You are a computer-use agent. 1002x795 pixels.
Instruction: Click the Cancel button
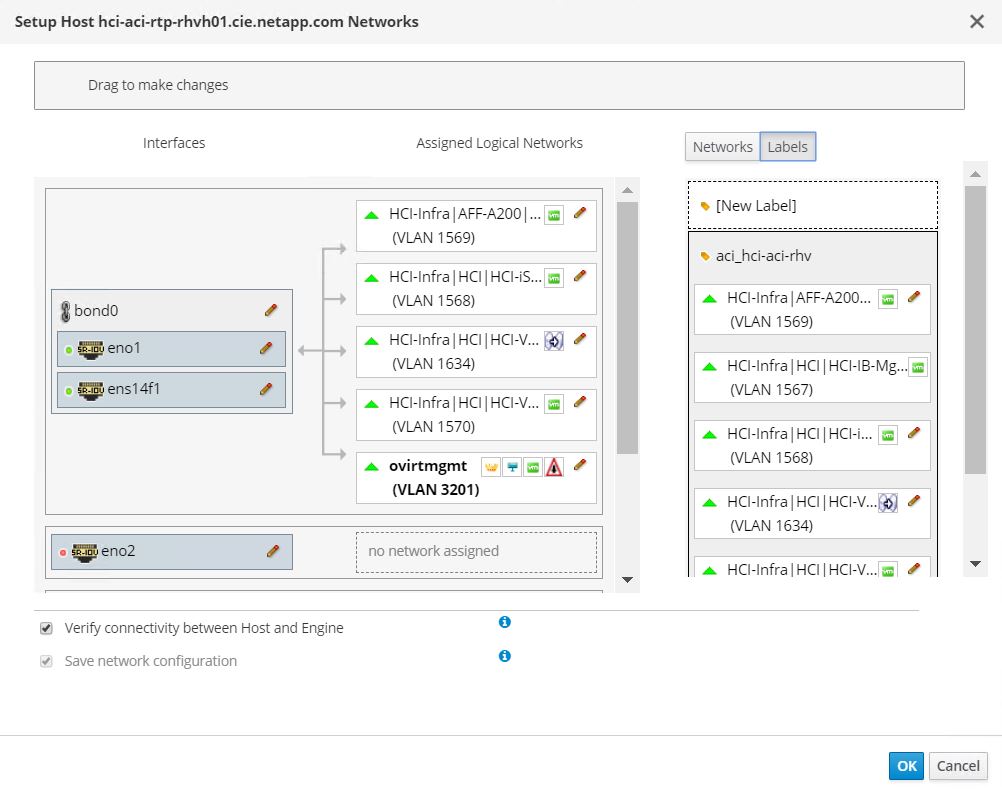click(x=958, y=766)
